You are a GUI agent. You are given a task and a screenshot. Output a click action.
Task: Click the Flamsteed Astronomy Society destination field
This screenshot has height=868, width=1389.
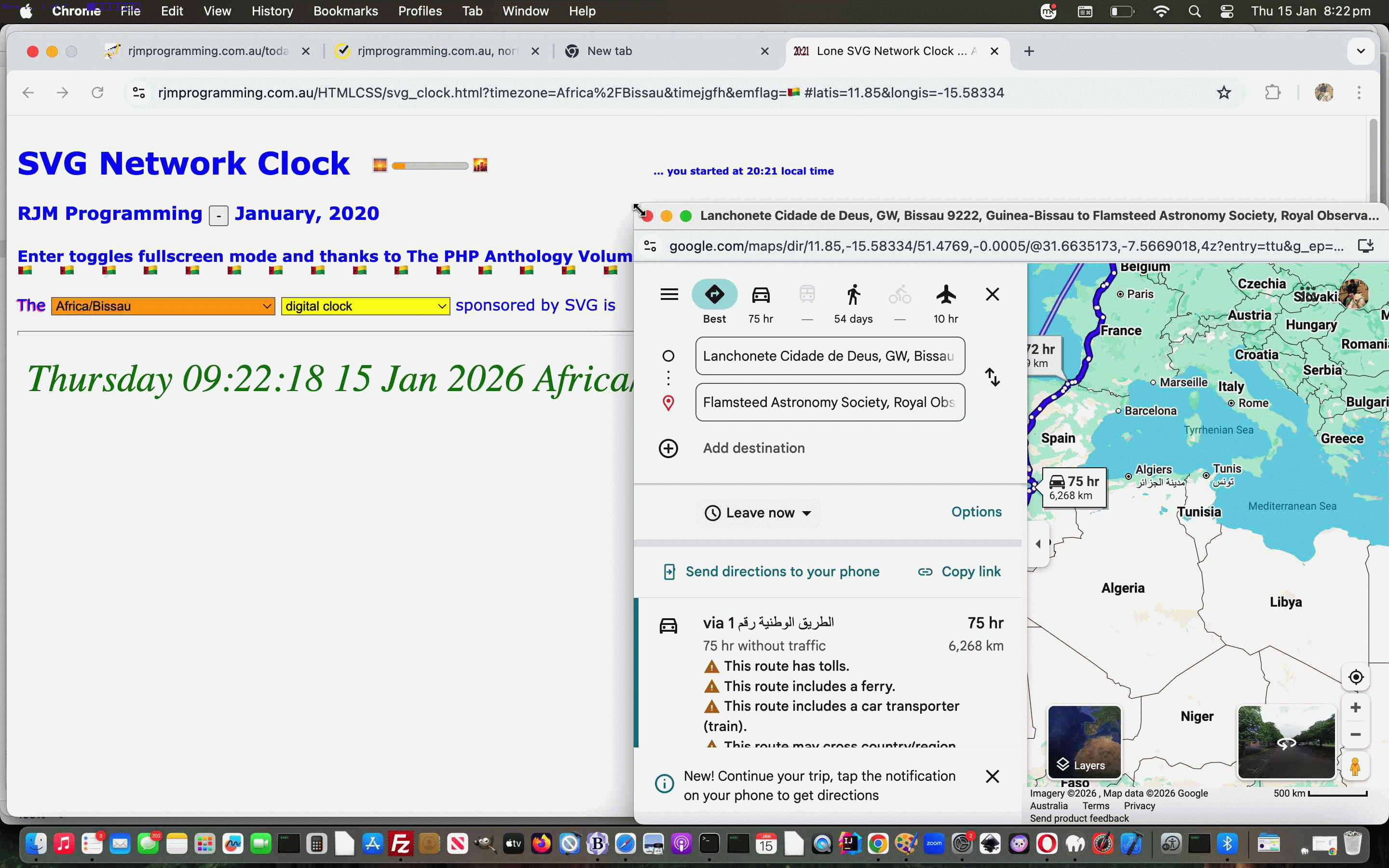pos(829,403)
